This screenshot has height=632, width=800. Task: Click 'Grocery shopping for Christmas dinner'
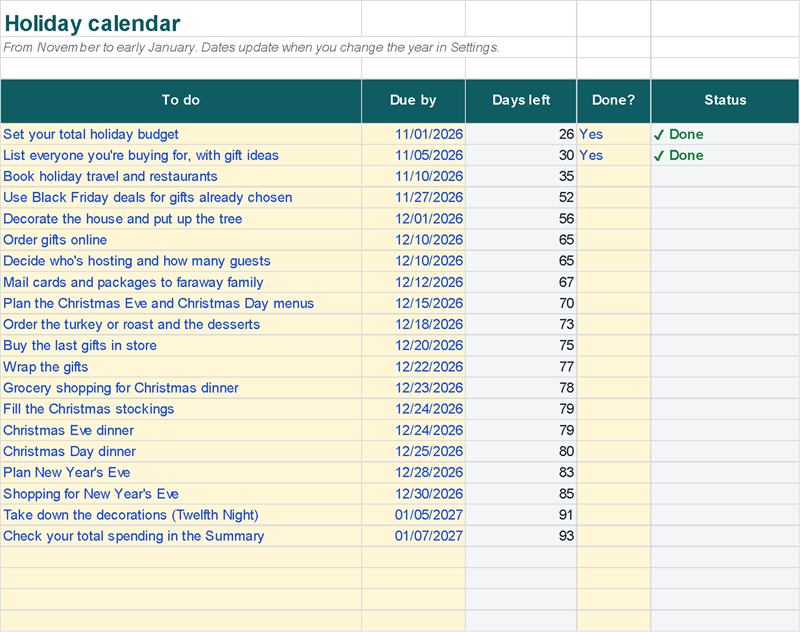coord(181,388)
